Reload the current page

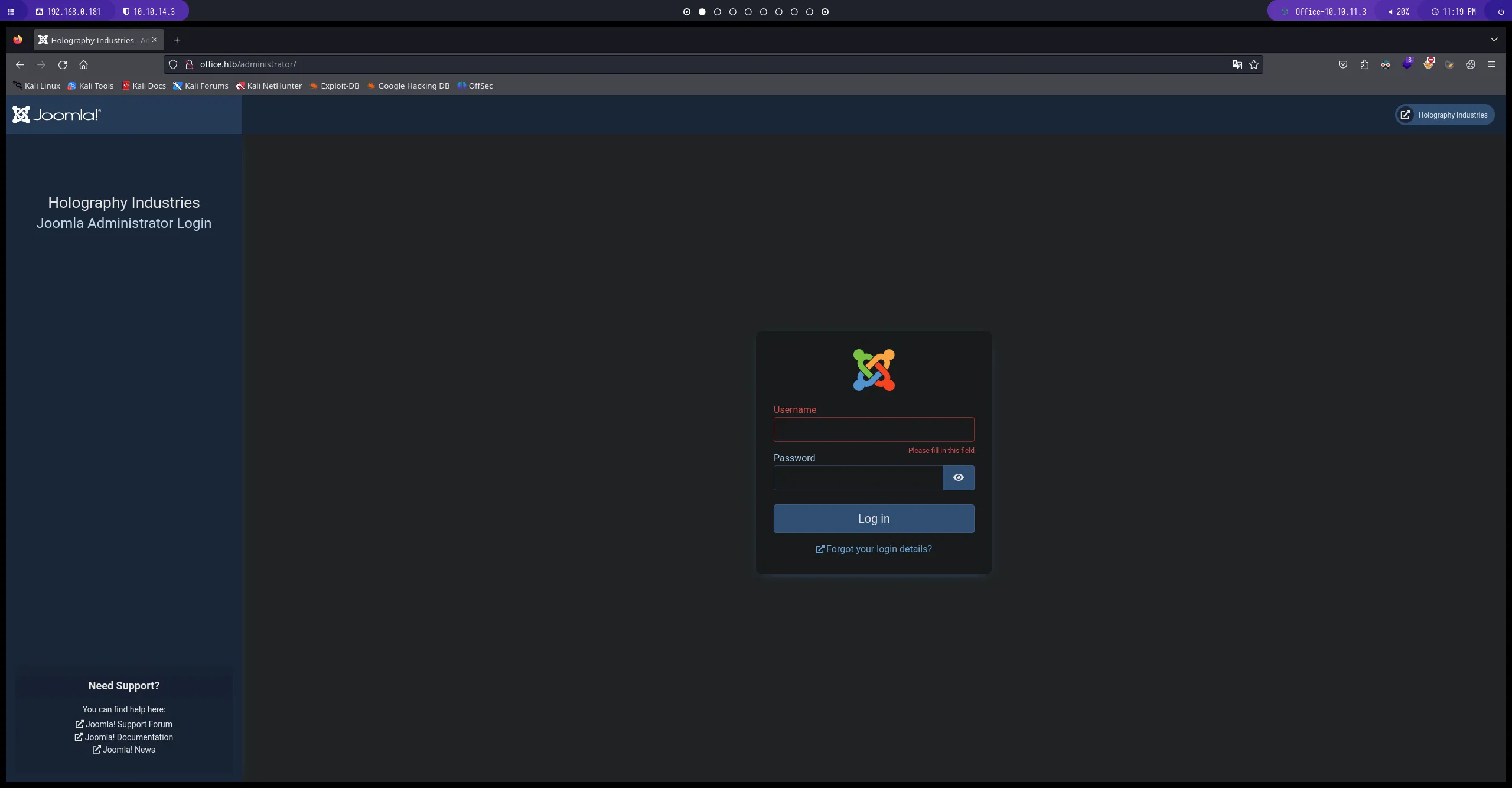pyautogui.click(x=63, y=64)
